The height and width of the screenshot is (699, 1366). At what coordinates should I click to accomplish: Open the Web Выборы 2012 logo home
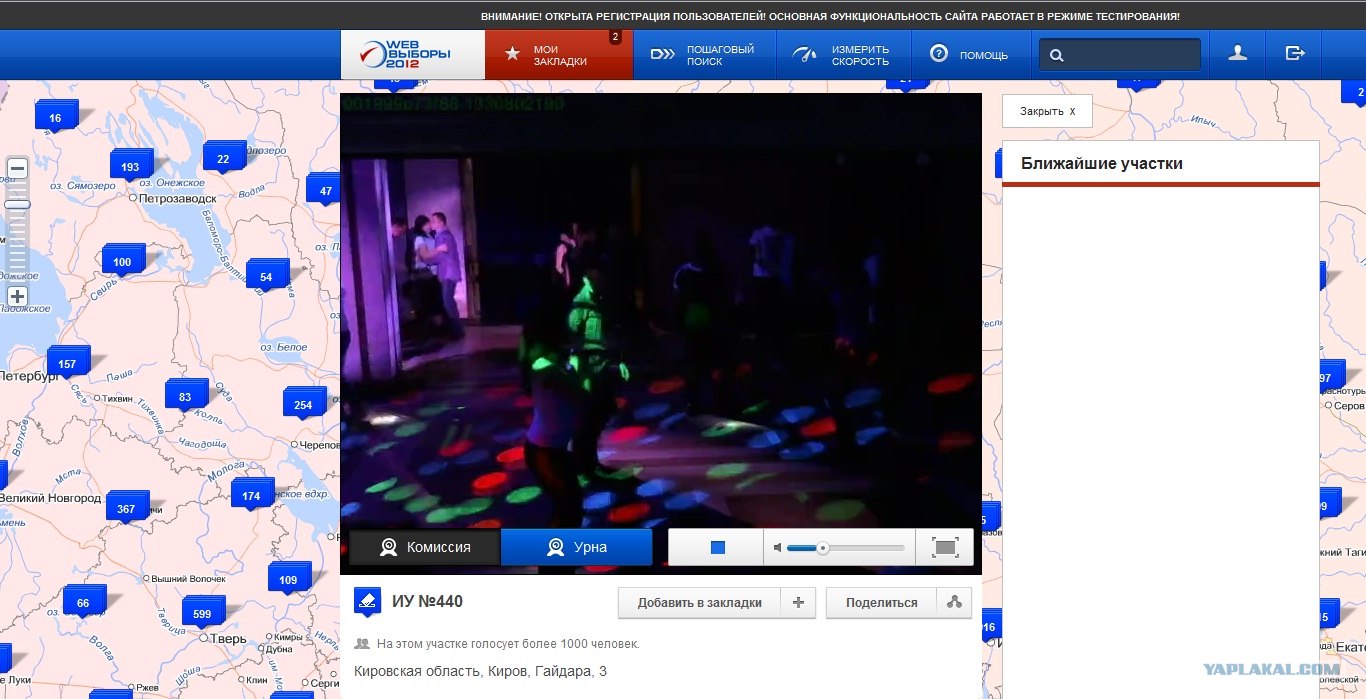coord(412,54)
